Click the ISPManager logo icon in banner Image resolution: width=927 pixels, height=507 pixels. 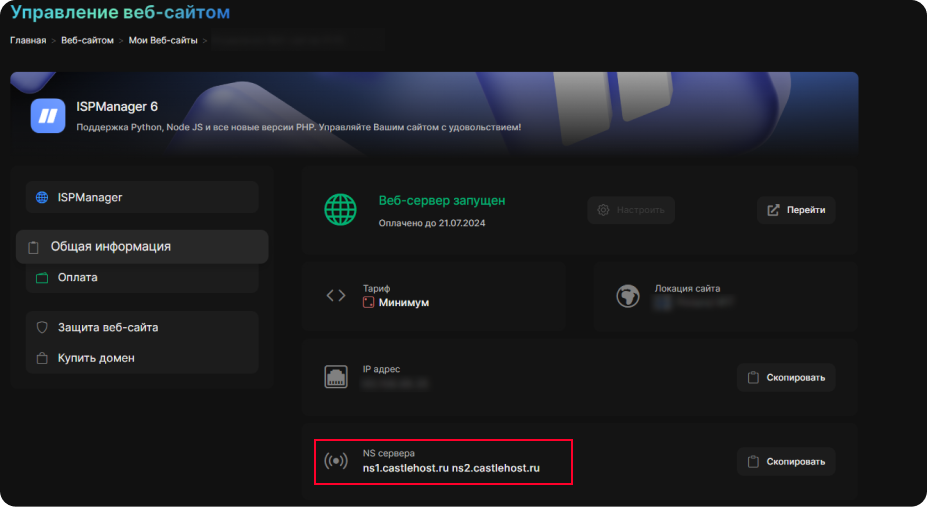(47, 116)
